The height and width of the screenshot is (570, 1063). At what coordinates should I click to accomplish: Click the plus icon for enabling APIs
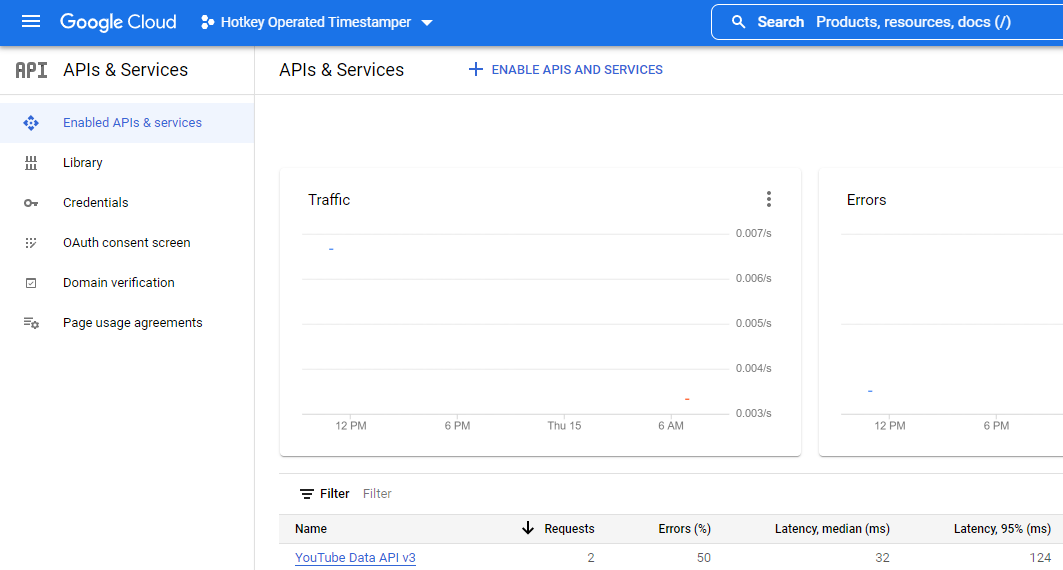pos(476,69)
